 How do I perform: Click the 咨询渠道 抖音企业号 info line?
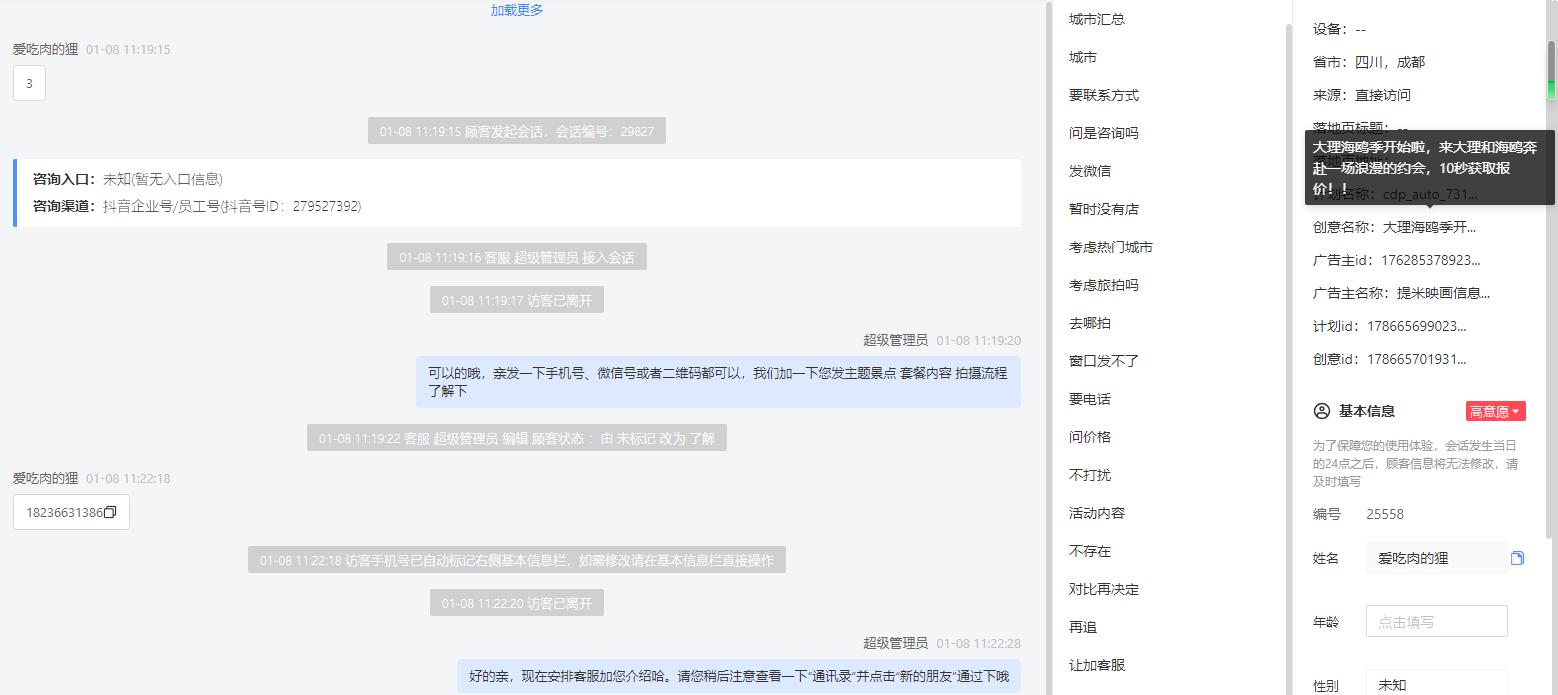[197, 206]
